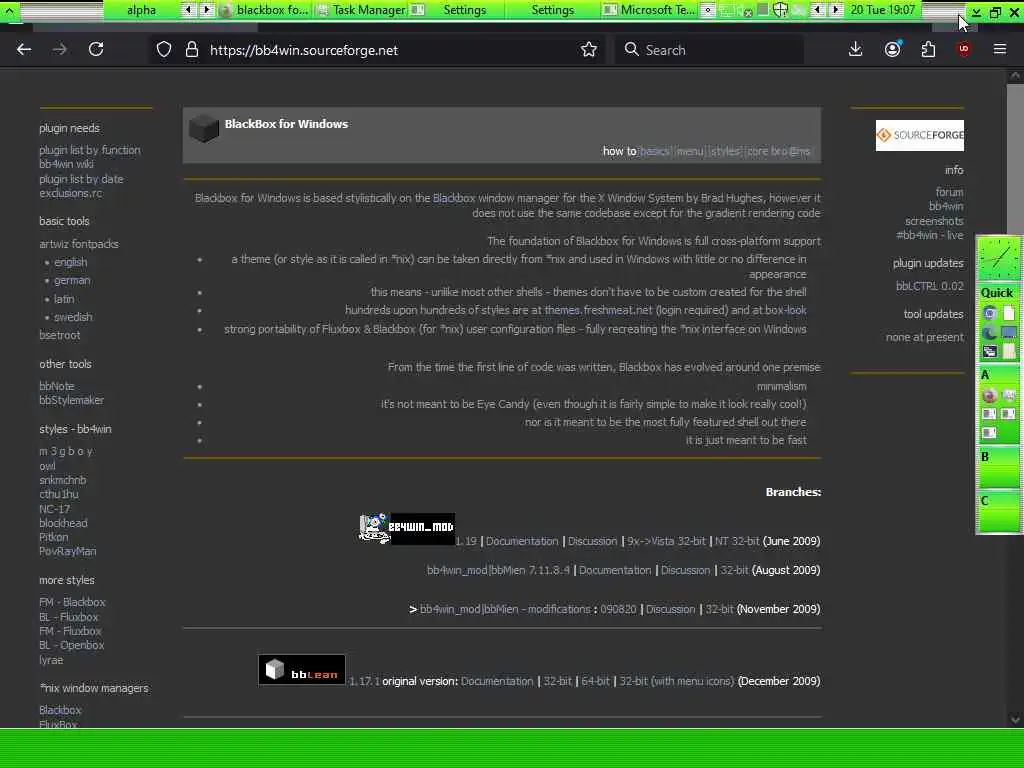Click the BlackBox cube logo in the page header
The image size is (1024, 768).
tap(204, 128)
